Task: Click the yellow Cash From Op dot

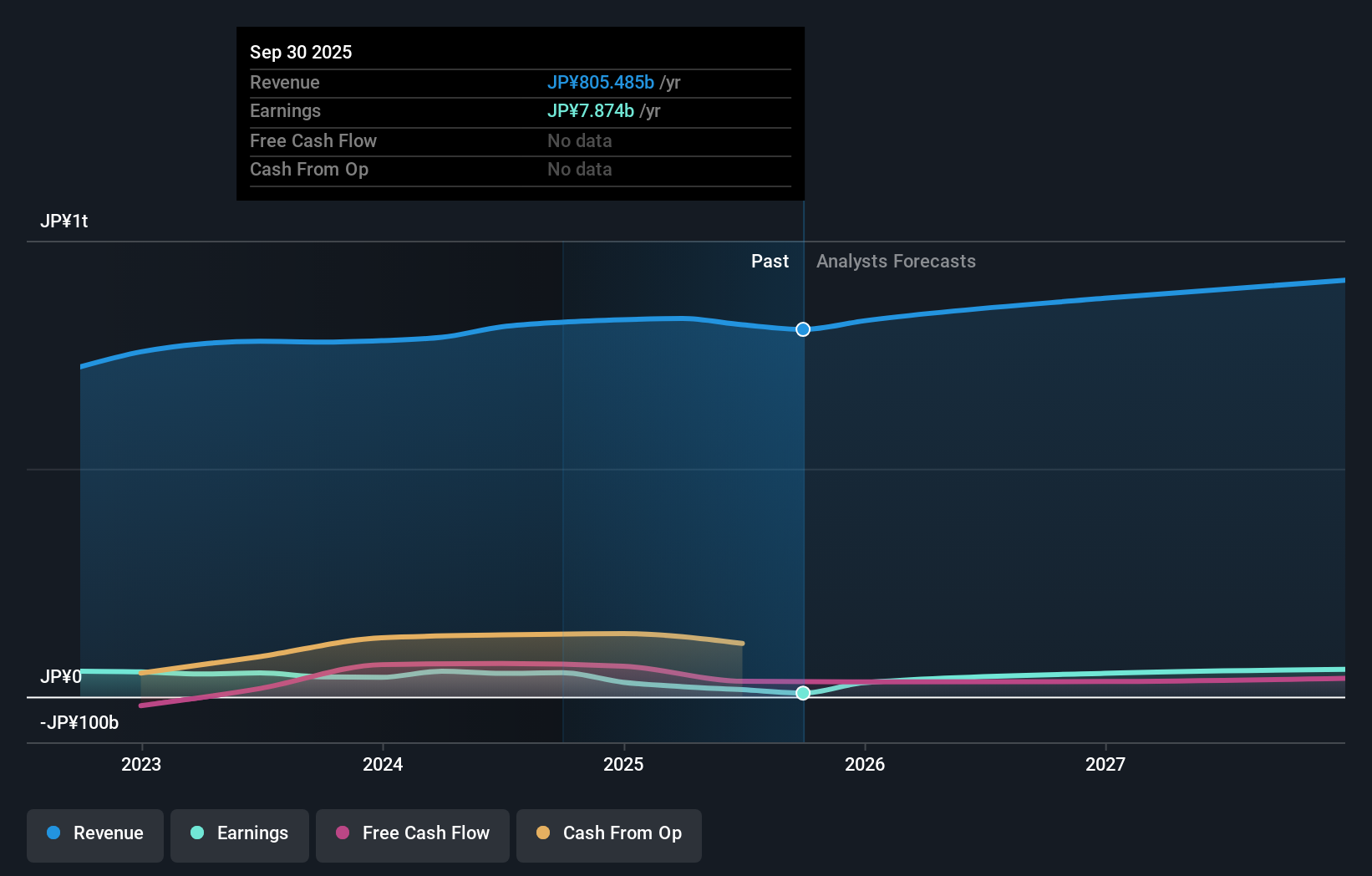Action: [x=543, y=833]
